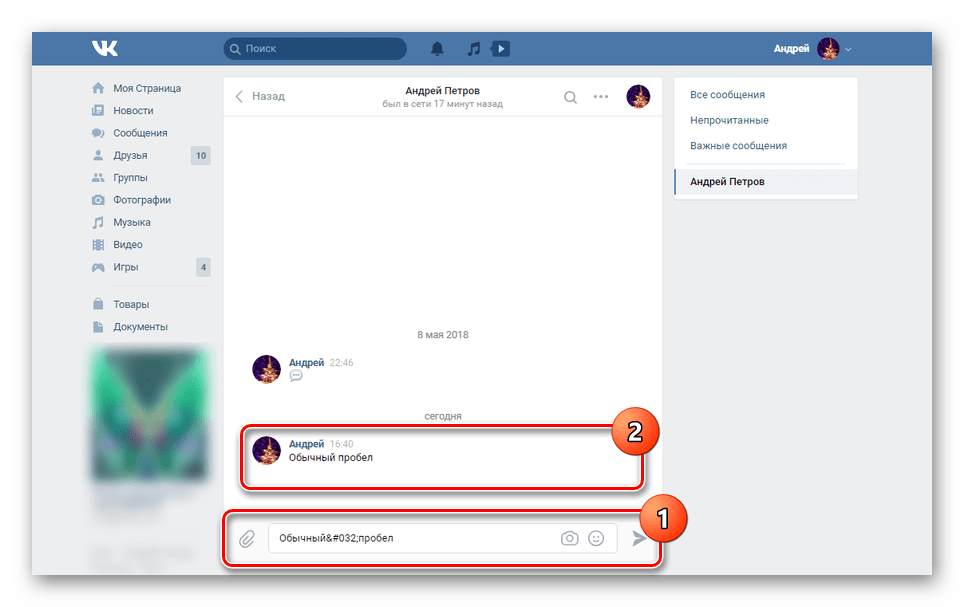
Task: Open search within the conversation
Action: [570, 97]
